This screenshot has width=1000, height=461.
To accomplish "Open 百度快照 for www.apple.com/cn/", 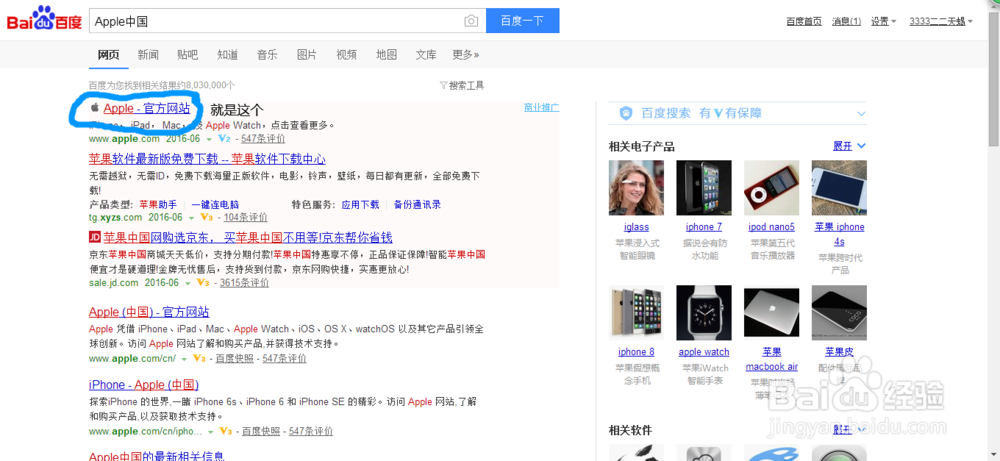I will pos(234,358).
